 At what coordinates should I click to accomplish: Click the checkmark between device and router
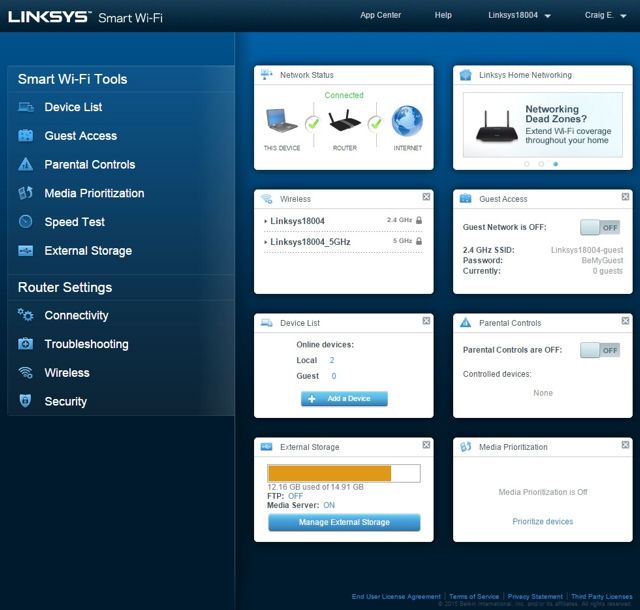pos(313,123)
